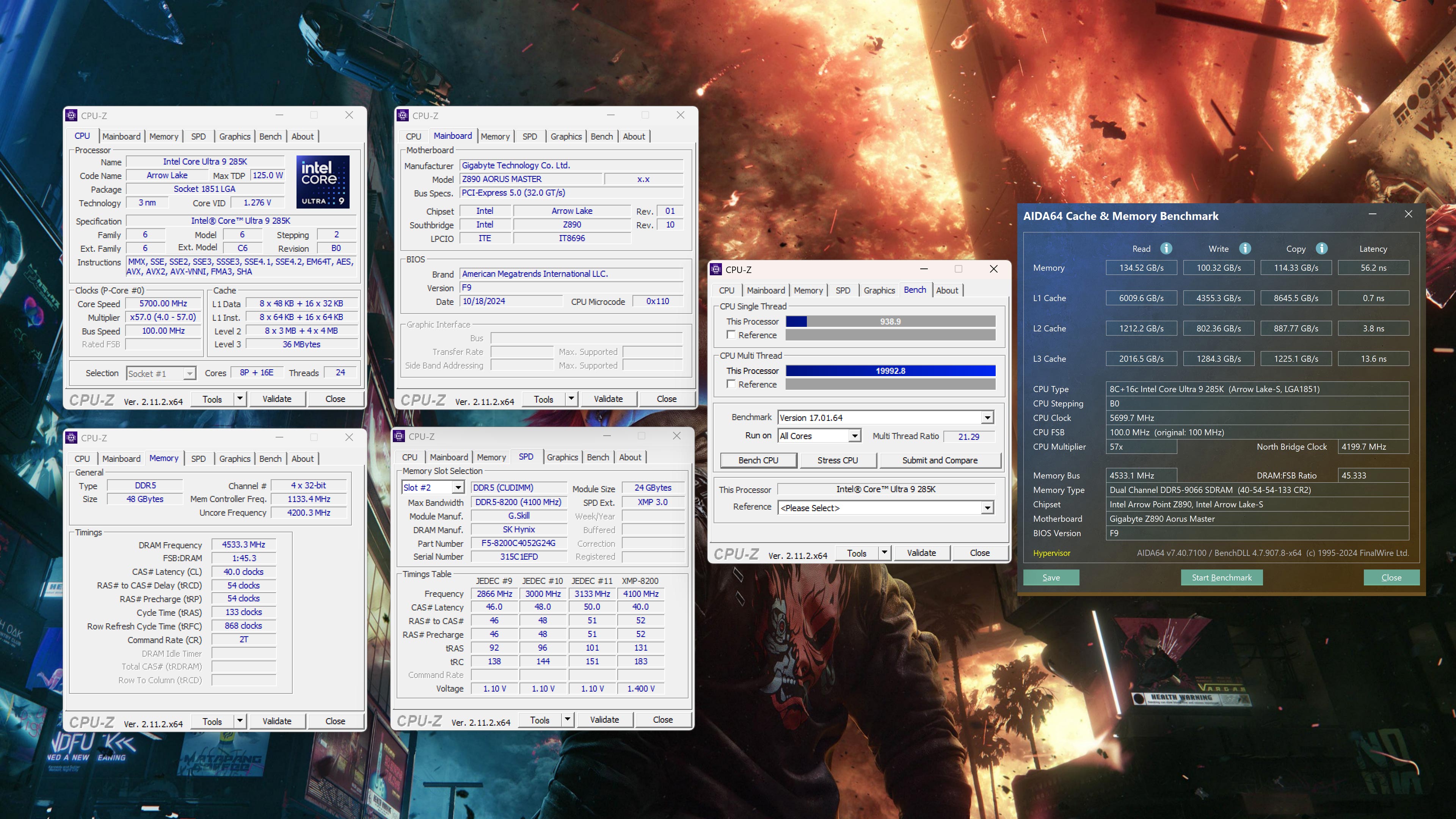The height and width of the screenshot is (819, 1456).
Task: Click Save in AIDA64 window
Action: pyautogui.click(x=1051, y=577)
